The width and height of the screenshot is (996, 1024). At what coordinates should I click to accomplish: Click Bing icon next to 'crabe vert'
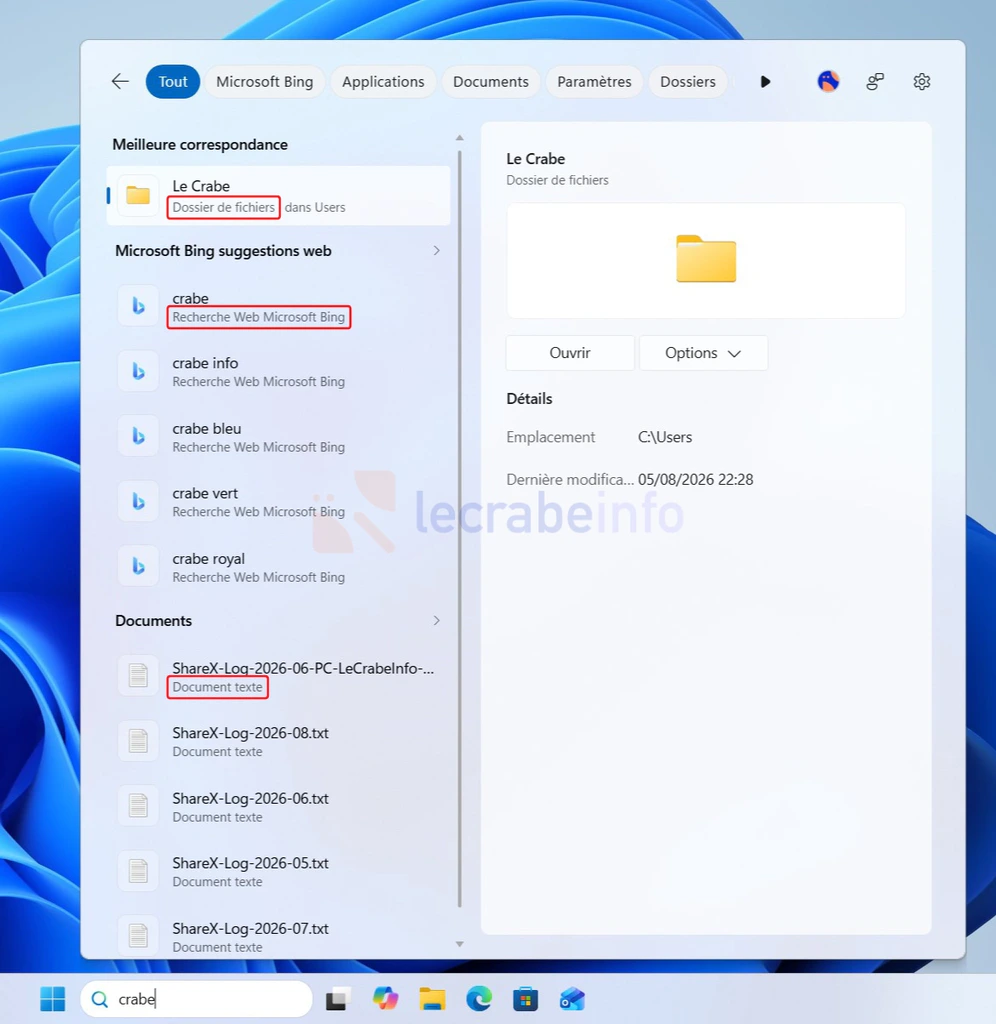pyautogui.click(x=138, y=501)
